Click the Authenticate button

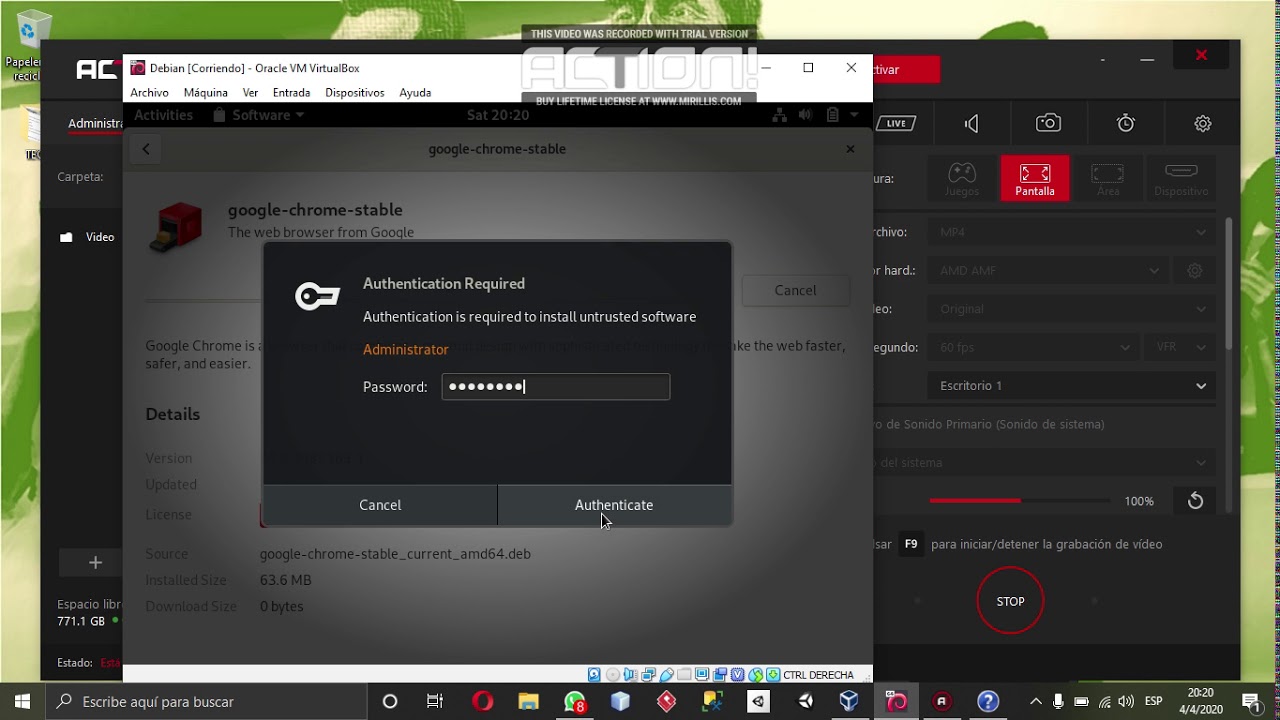[x=614, y=505]
